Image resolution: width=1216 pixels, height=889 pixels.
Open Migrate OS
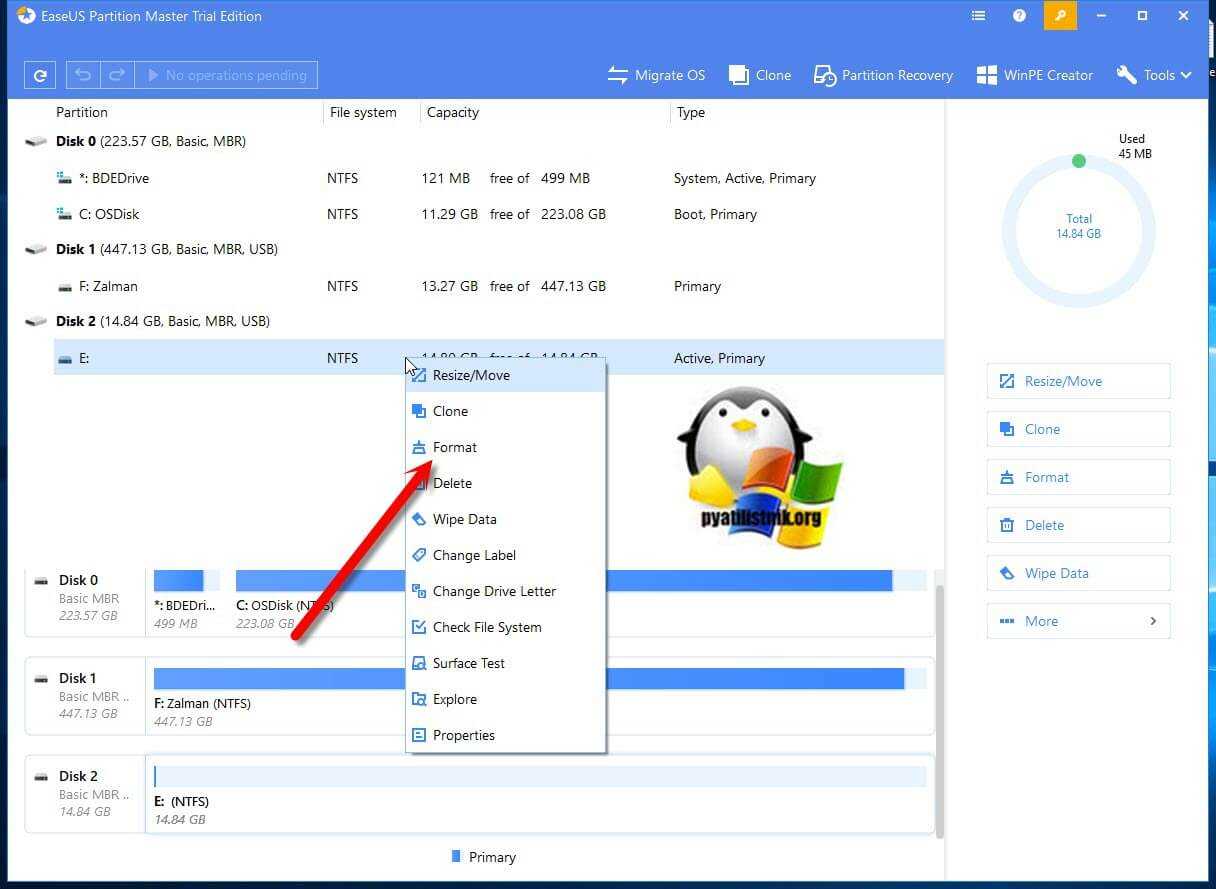coord(656,75)
